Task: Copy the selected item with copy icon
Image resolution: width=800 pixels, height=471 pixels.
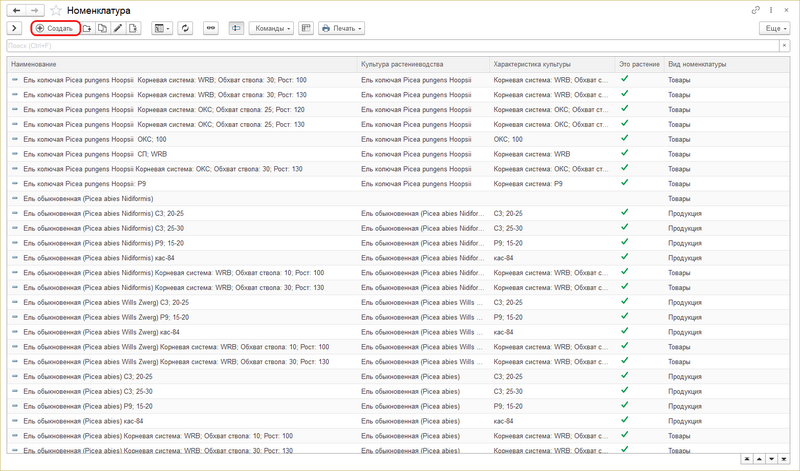Action: 103,28
